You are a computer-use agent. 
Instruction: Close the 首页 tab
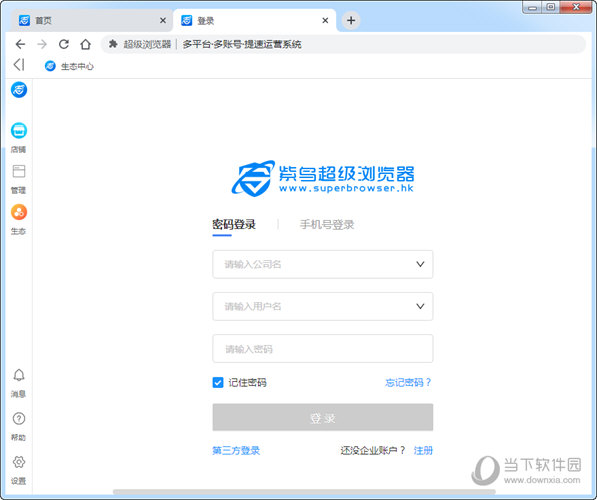coord(163,21)
